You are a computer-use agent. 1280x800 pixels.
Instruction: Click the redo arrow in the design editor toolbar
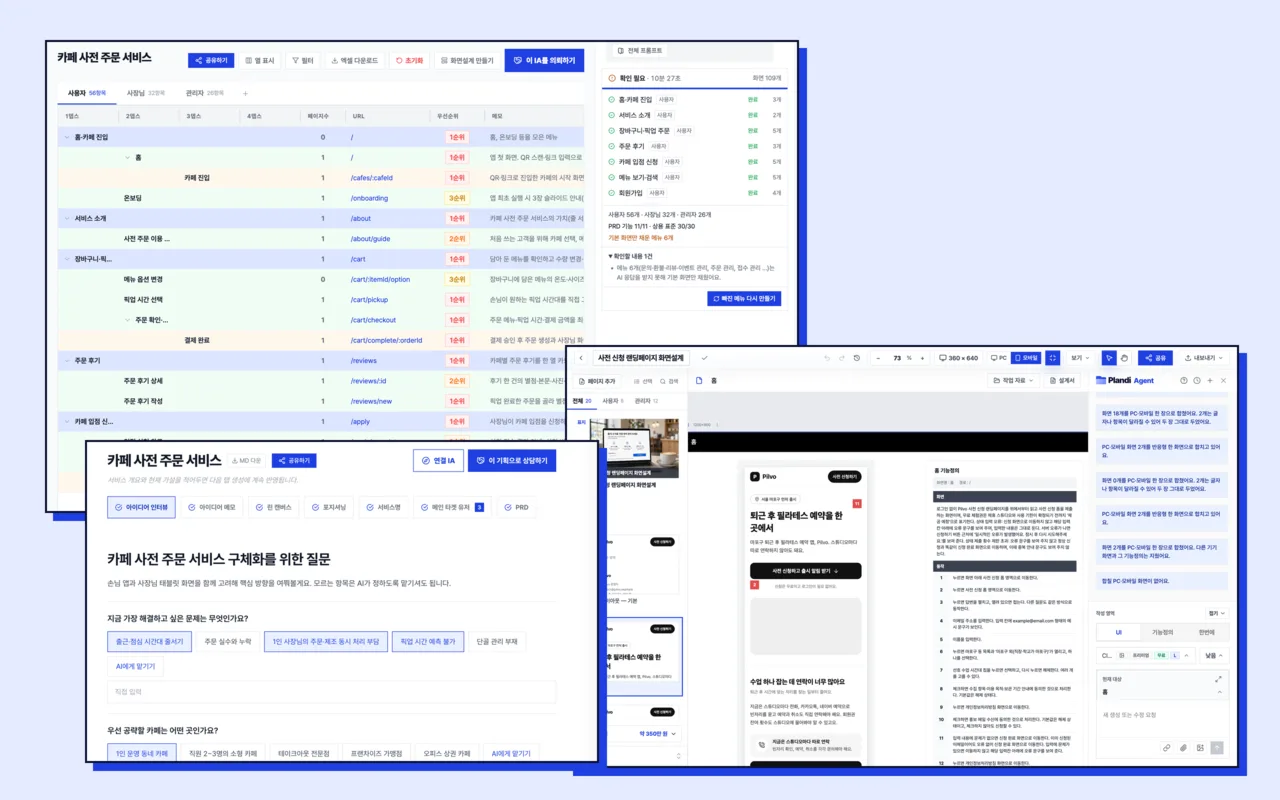click(841, 357)
